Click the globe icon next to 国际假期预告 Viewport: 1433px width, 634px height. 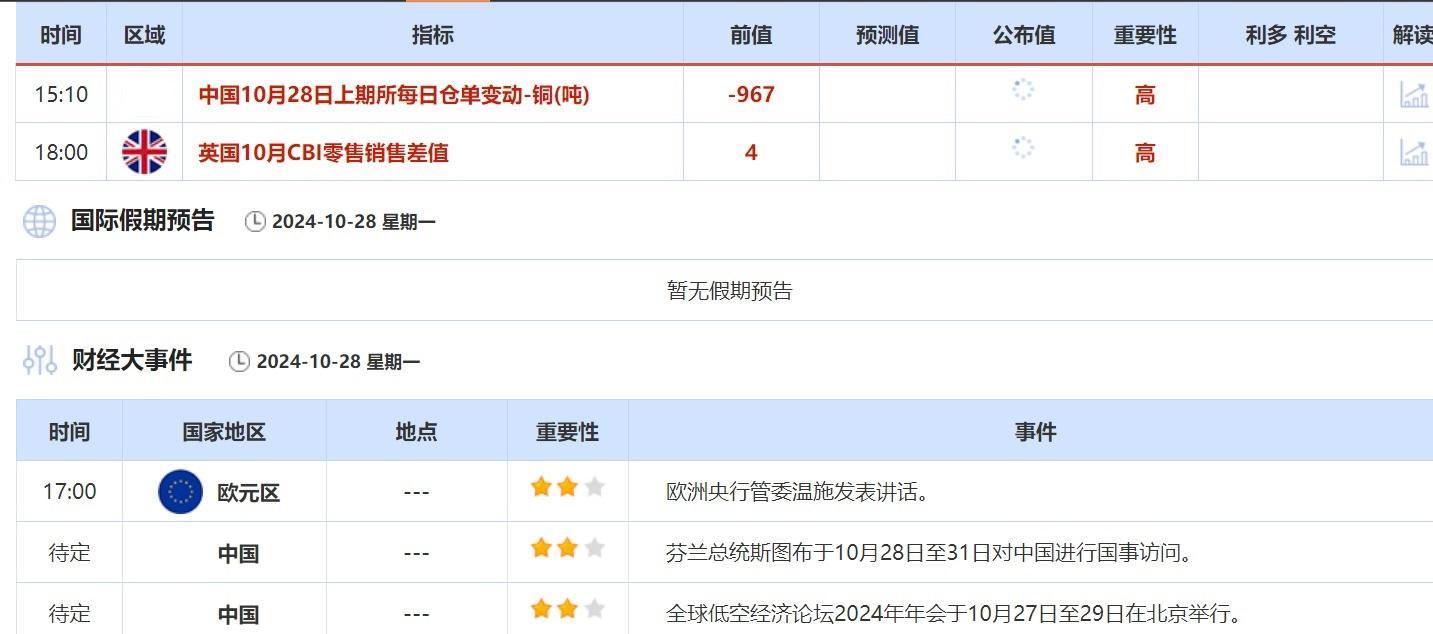[37, 221]
